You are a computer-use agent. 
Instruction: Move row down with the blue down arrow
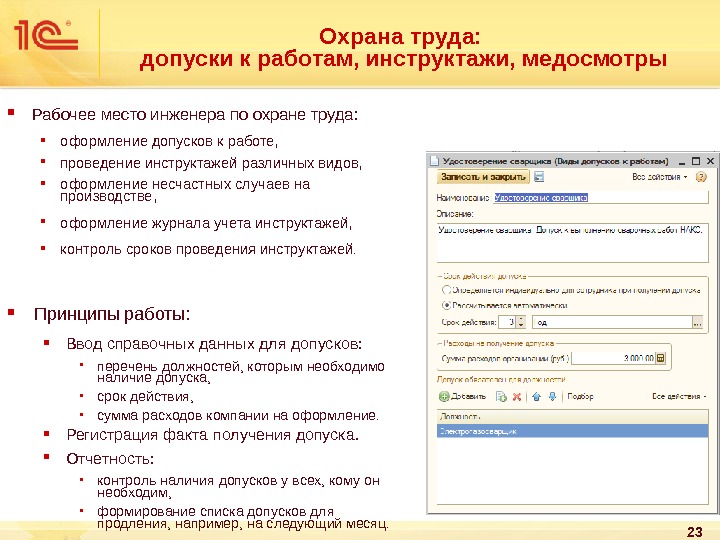552,396
